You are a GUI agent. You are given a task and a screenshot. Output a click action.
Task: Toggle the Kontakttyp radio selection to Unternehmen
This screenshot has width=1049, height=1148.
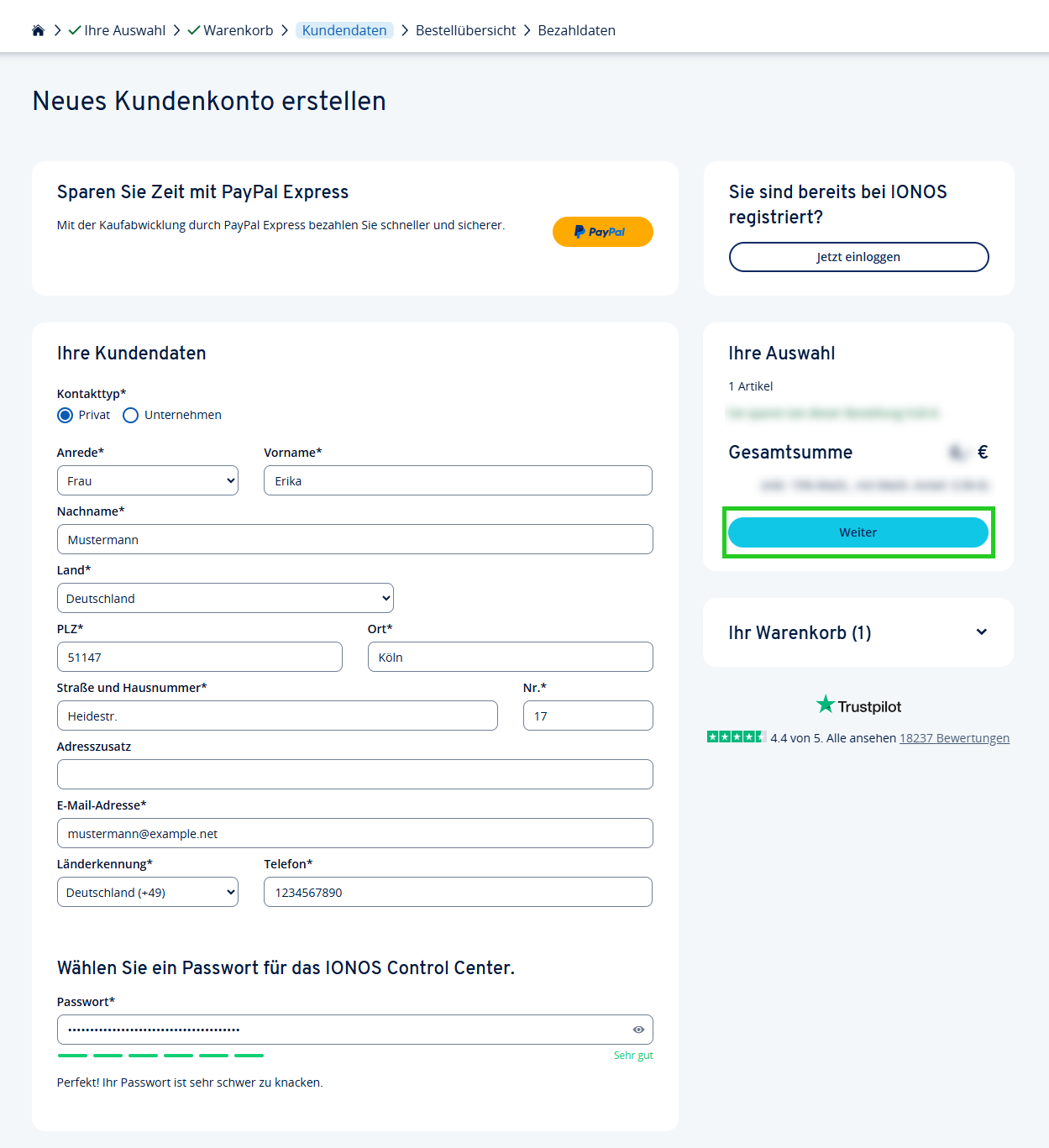point(130,415)
